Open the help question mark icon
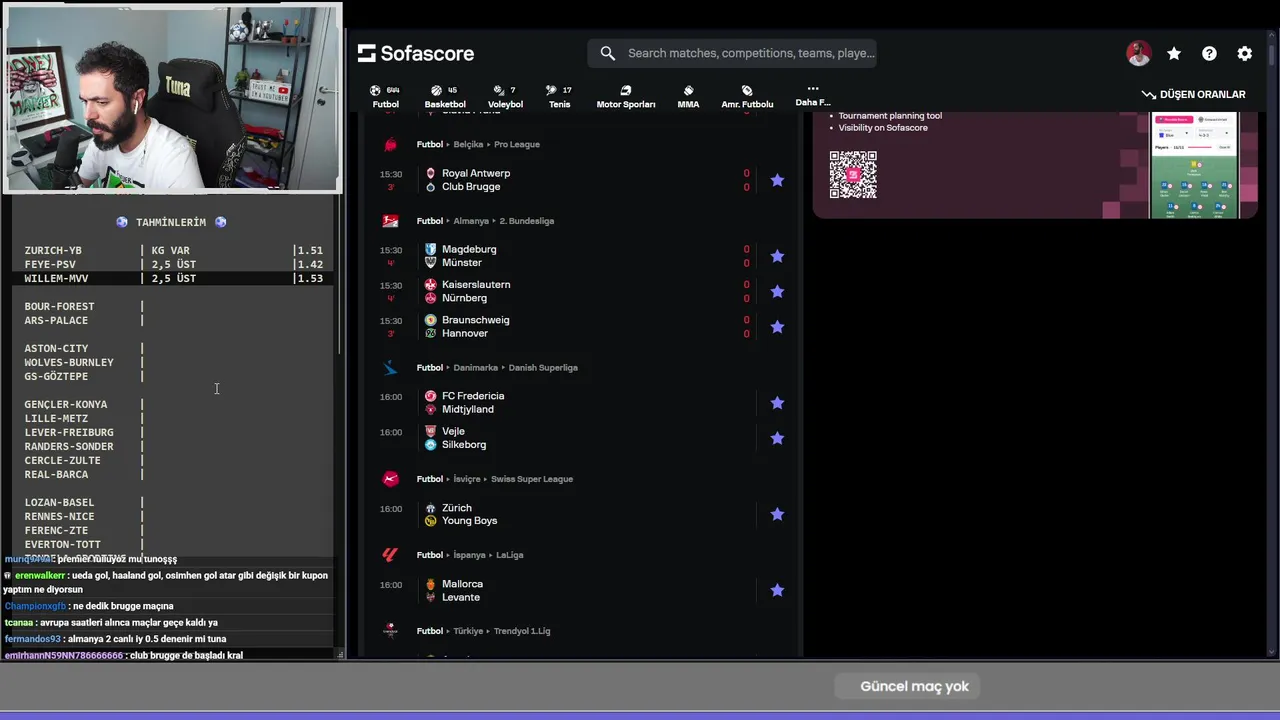 1209,54
